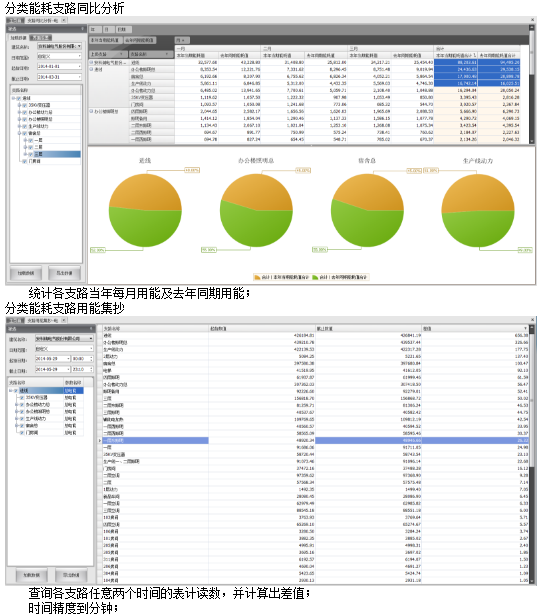The width and height of the screenshot is (541, 616).
Task: Toggle the 35KV变压器 checkbox in lower tree
Action: click(22, 398)
